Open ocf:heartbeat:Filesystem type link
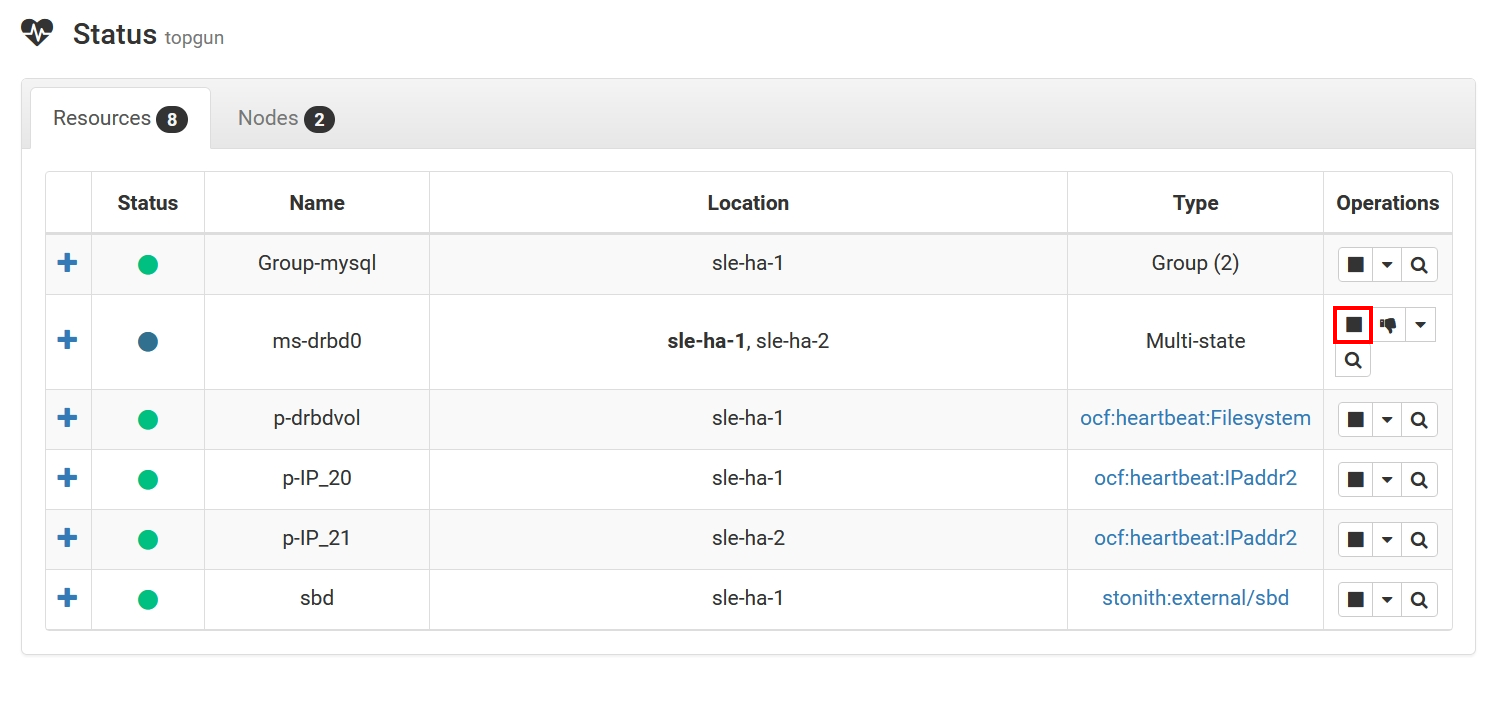Viewport: 1492px width, 710px height. click(x=1195, y=418)
